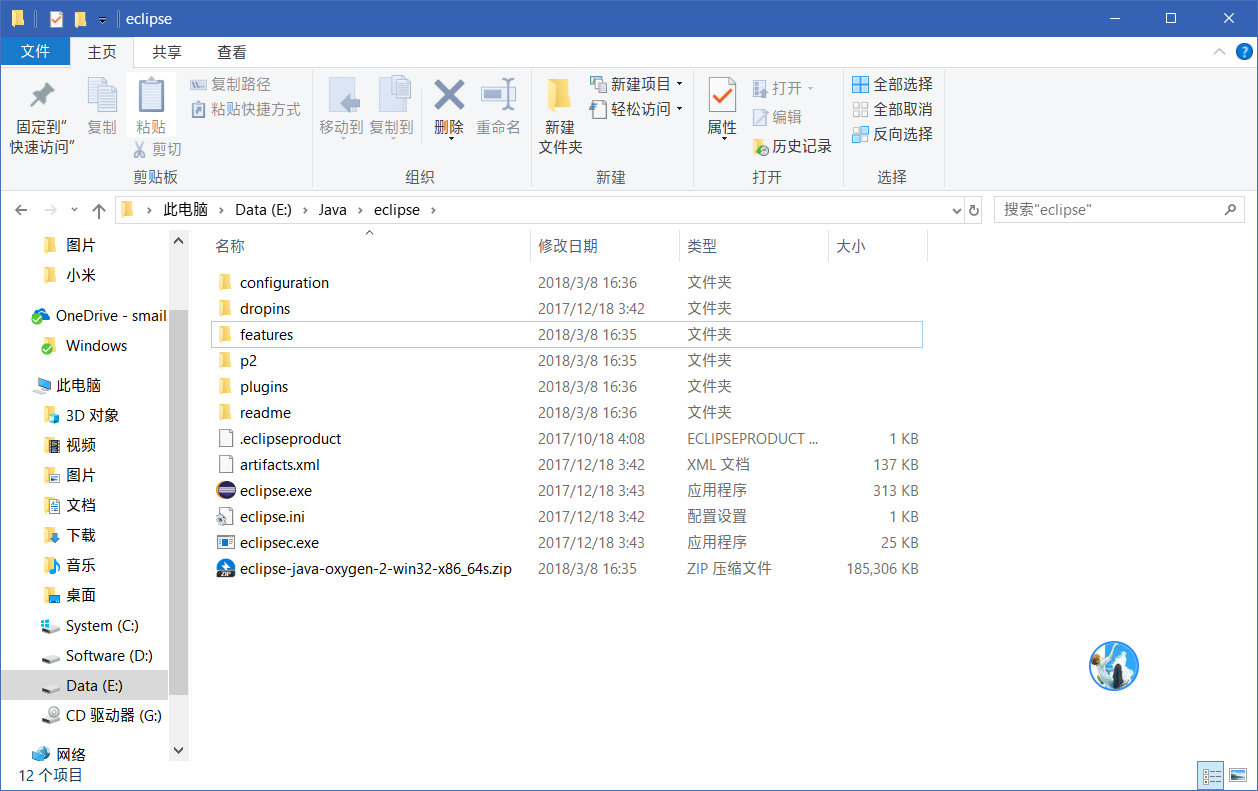
Task: Sort by Name (名称) column header
Action: pyautogui.click(x=369, y=246)
